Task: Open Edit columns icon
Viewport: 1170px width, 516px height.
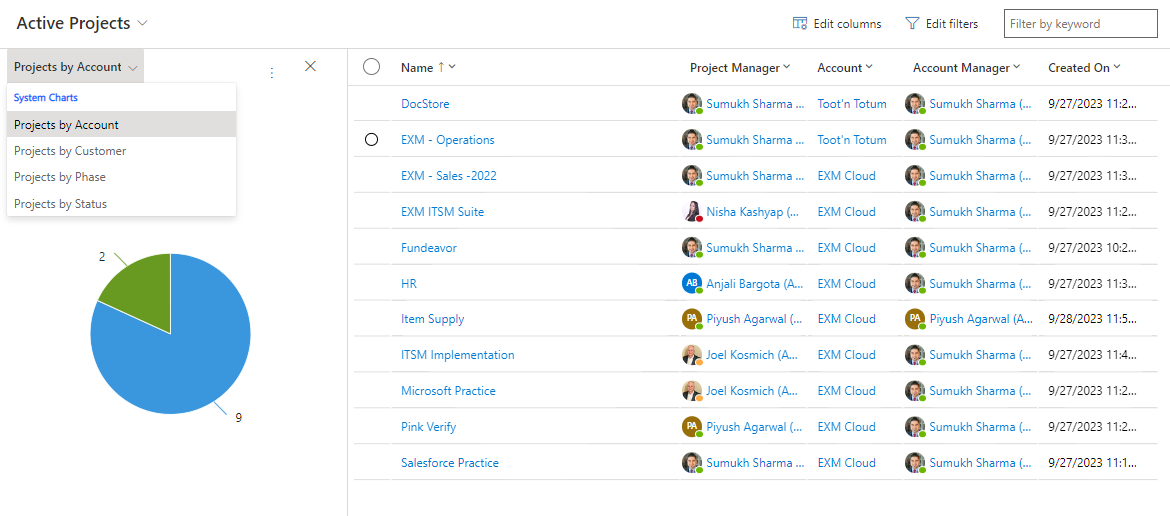Action: click(x=800, y=24)
